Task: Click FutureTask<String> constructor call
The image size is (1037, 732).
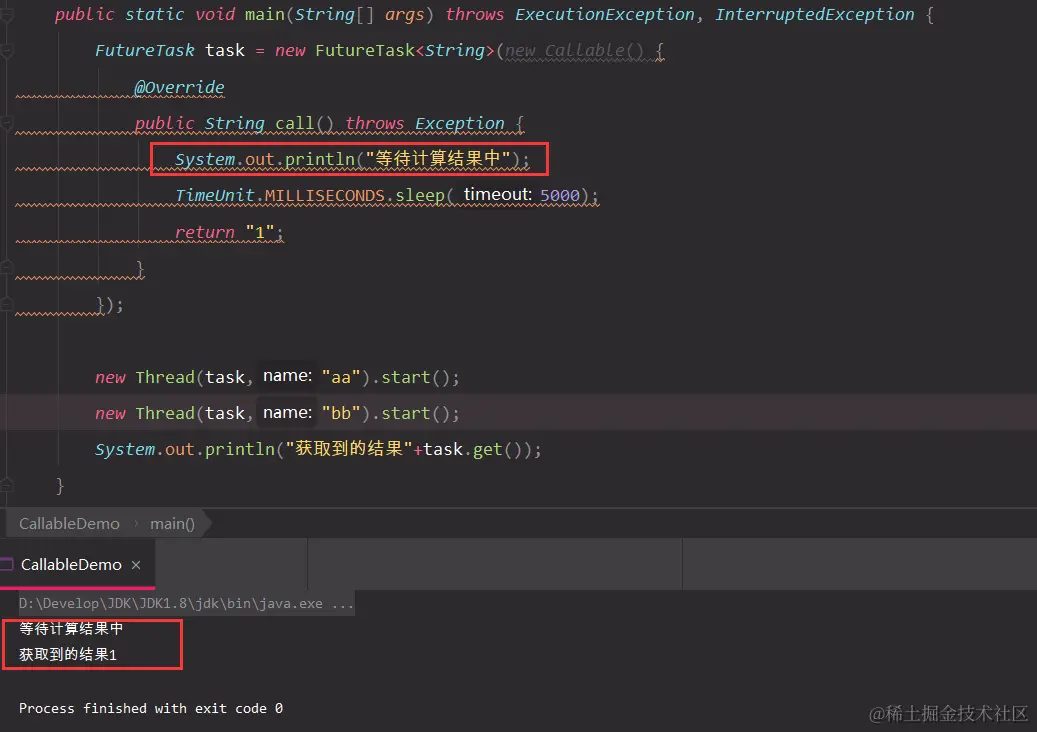Action: (x=405, y=50)
